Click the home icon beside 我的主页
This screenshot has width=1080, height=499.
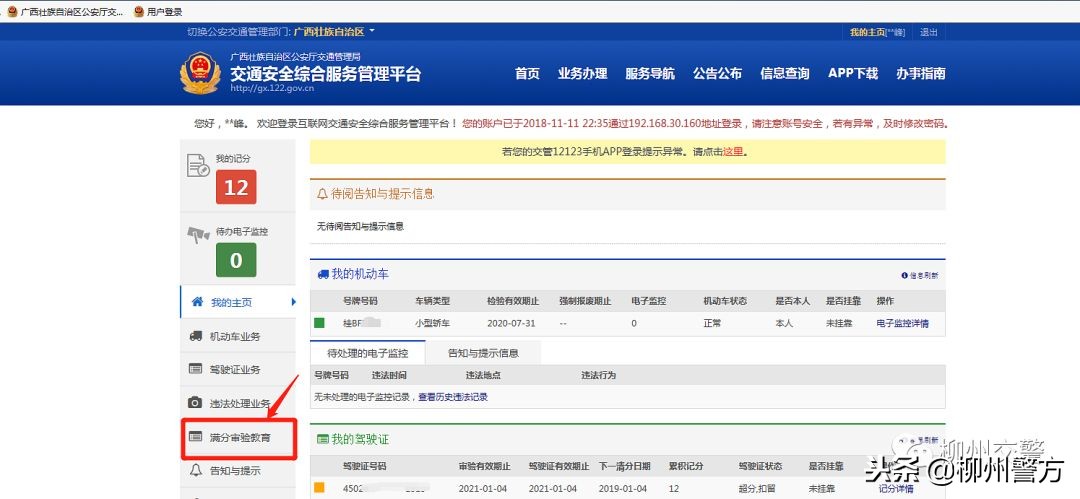click(198, 302)
